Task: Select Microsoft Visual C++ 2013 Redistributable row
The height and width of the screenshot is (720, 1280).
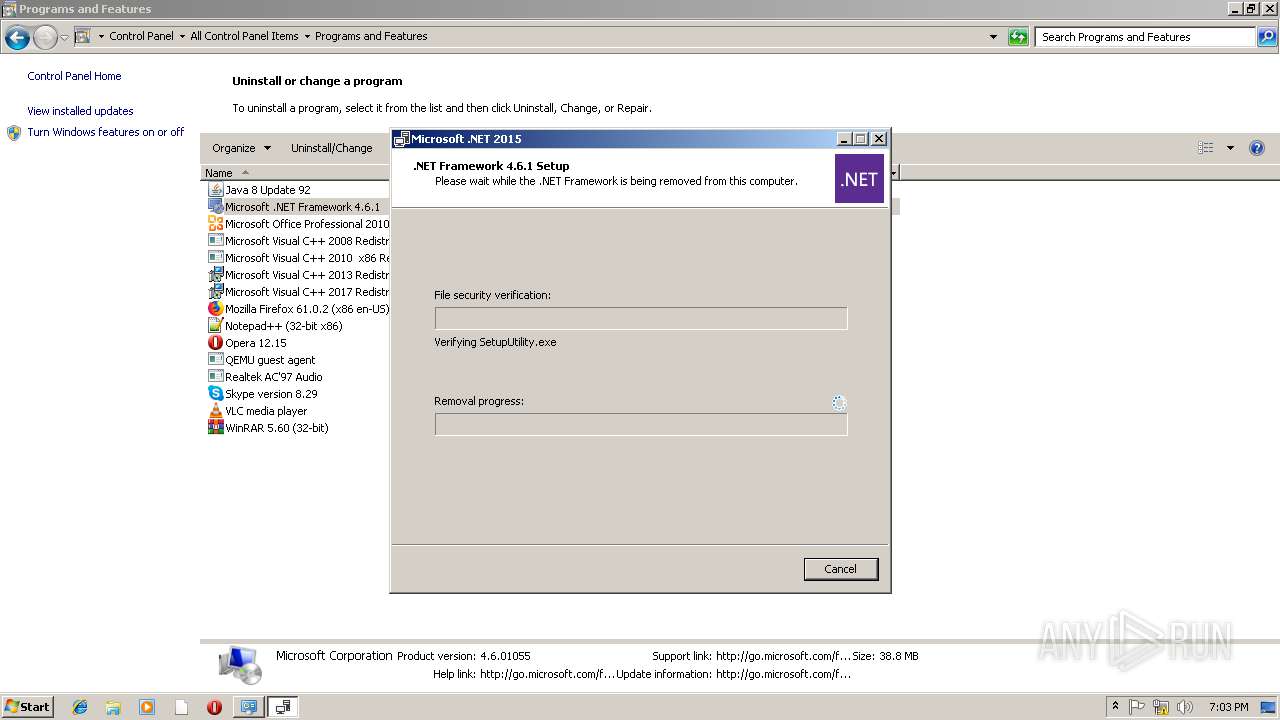Action: pos(298,275)
